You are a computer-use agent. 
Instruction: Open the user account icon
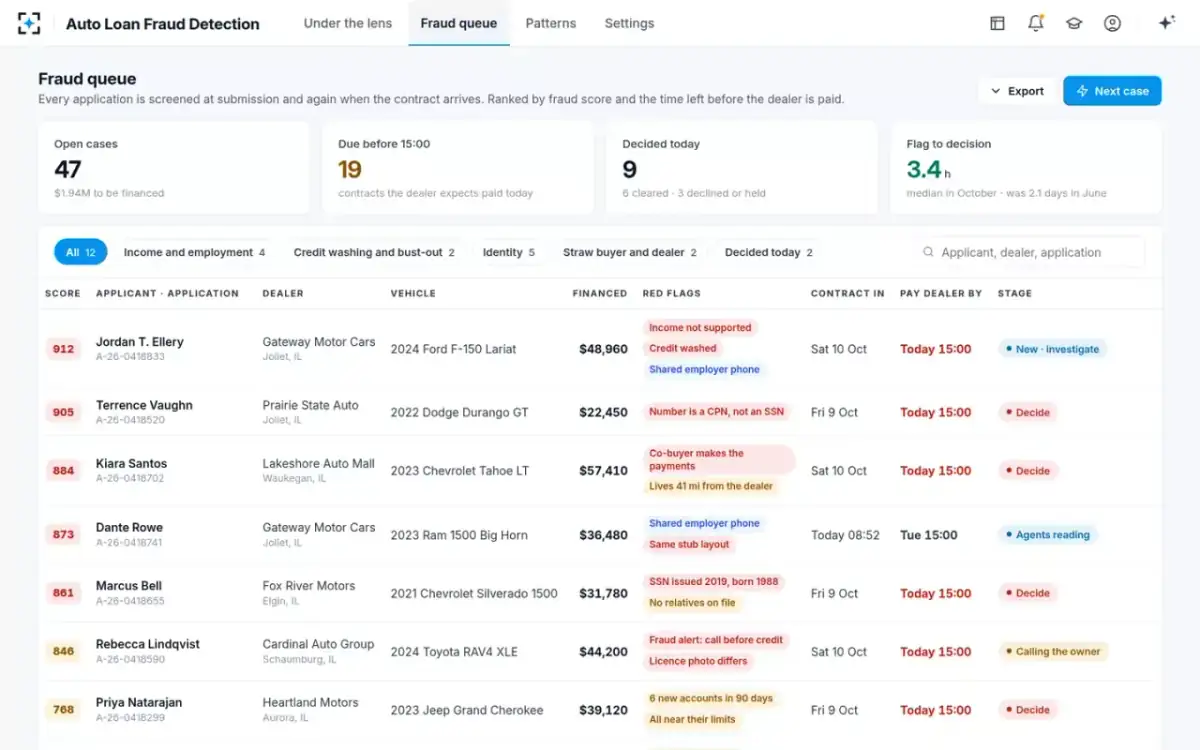pos(1112,23)
